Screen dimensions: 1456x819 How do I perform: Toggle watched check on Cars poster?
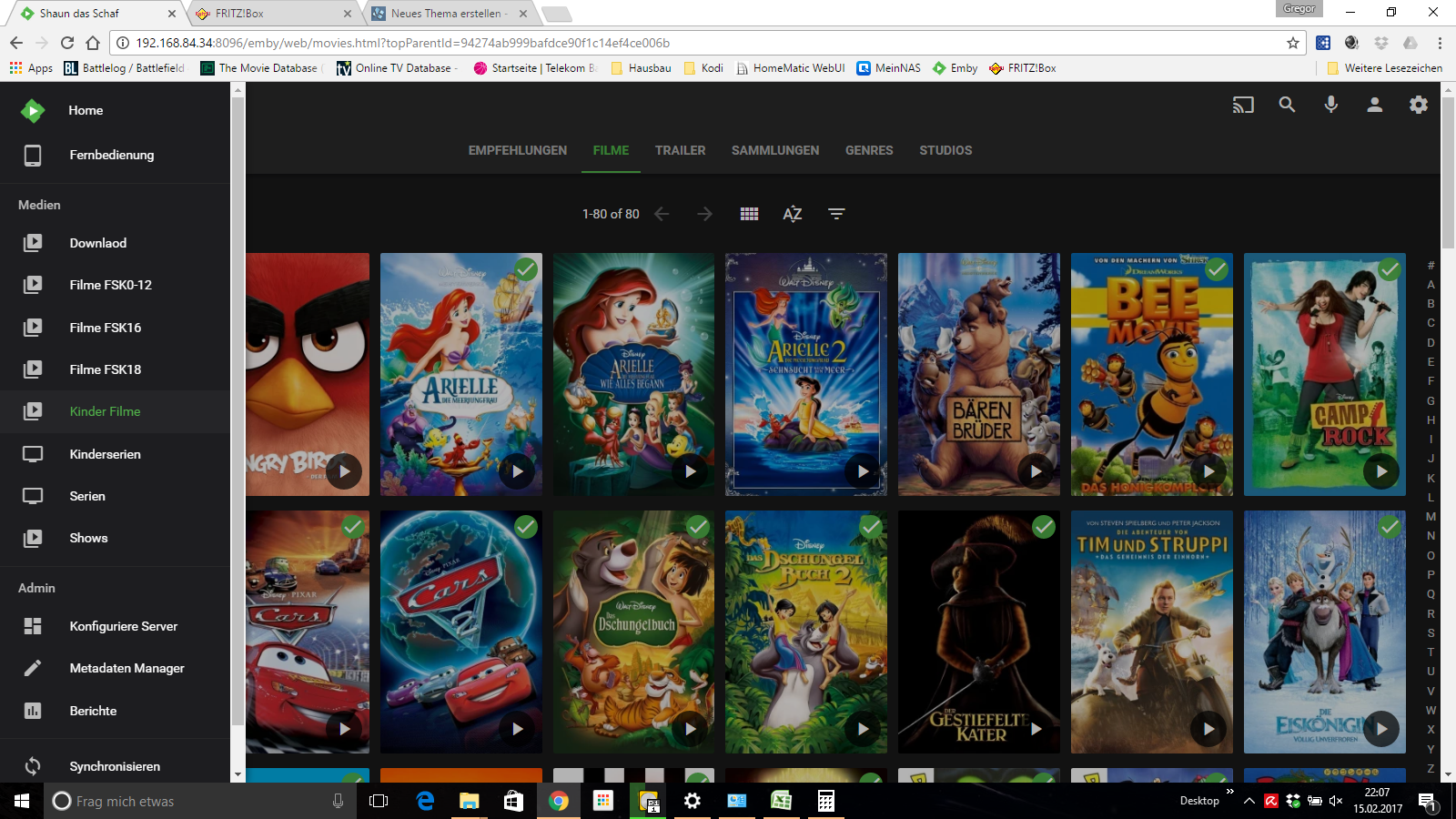[x=353, y=527]
